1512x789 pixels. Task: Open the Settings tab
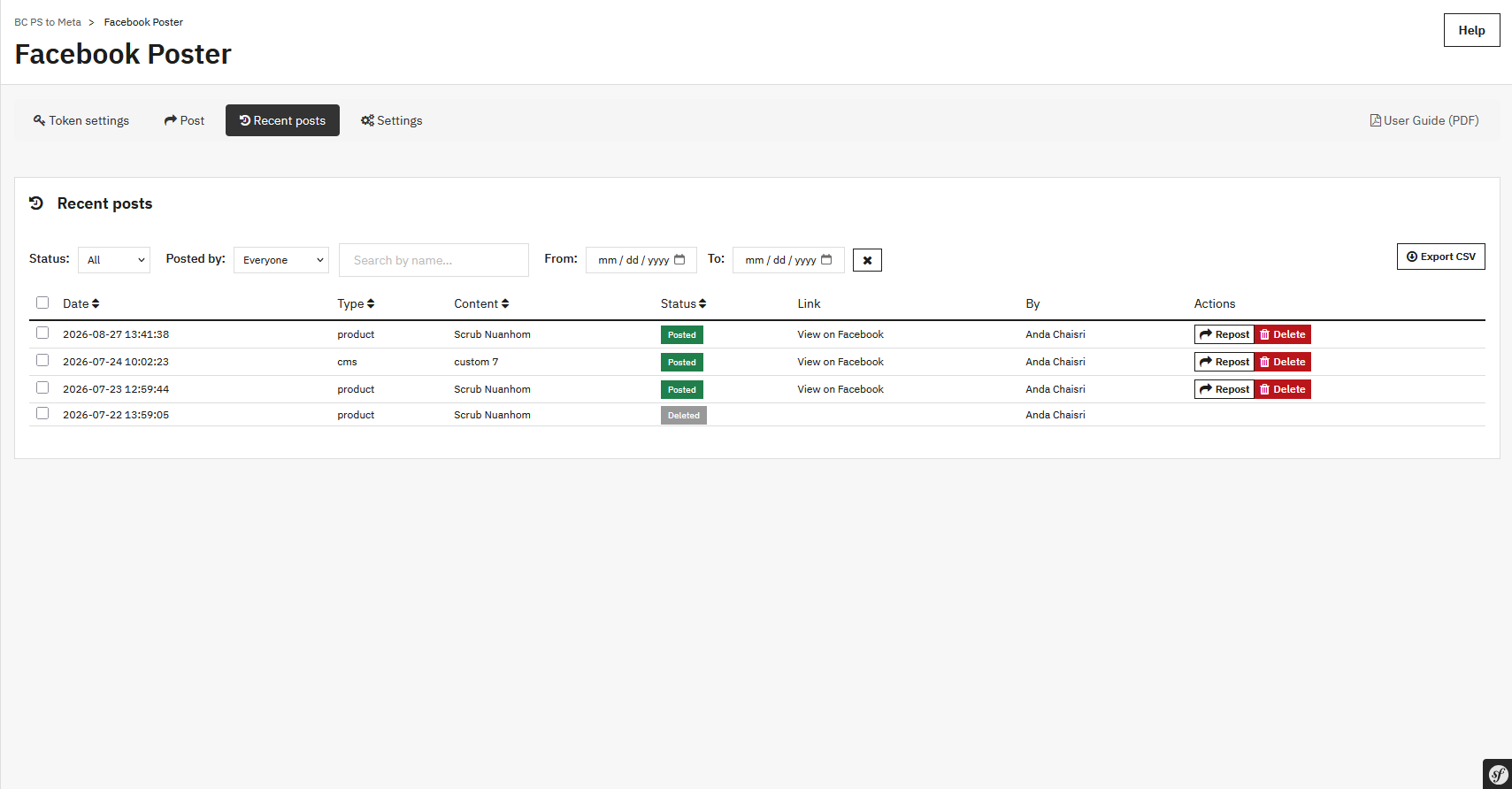point(391,120)
